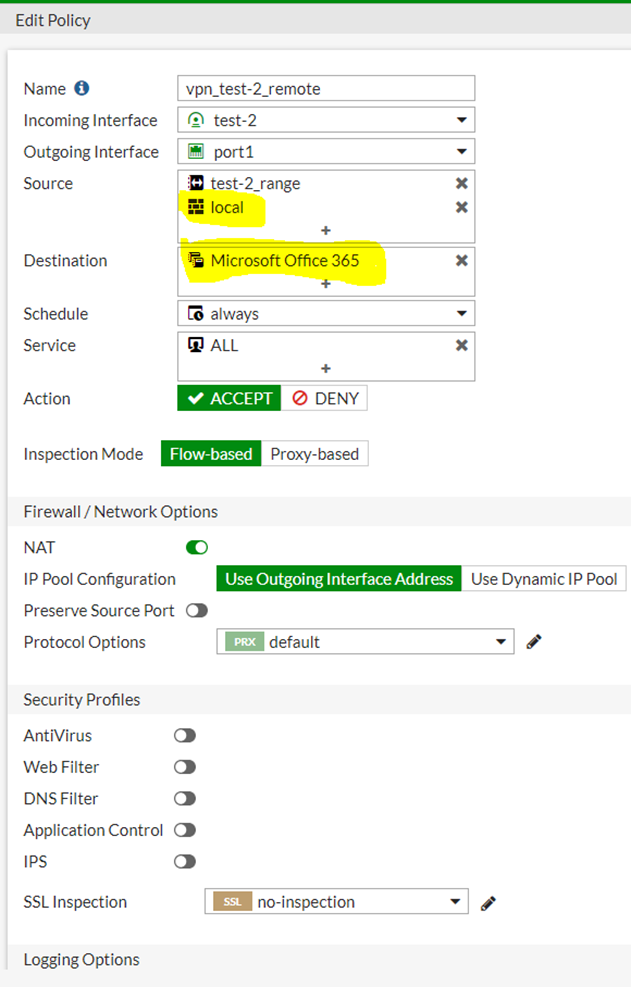Enable Preserve Source Port toggle
The height and width of the screenshot is (987, 631).
197,611
